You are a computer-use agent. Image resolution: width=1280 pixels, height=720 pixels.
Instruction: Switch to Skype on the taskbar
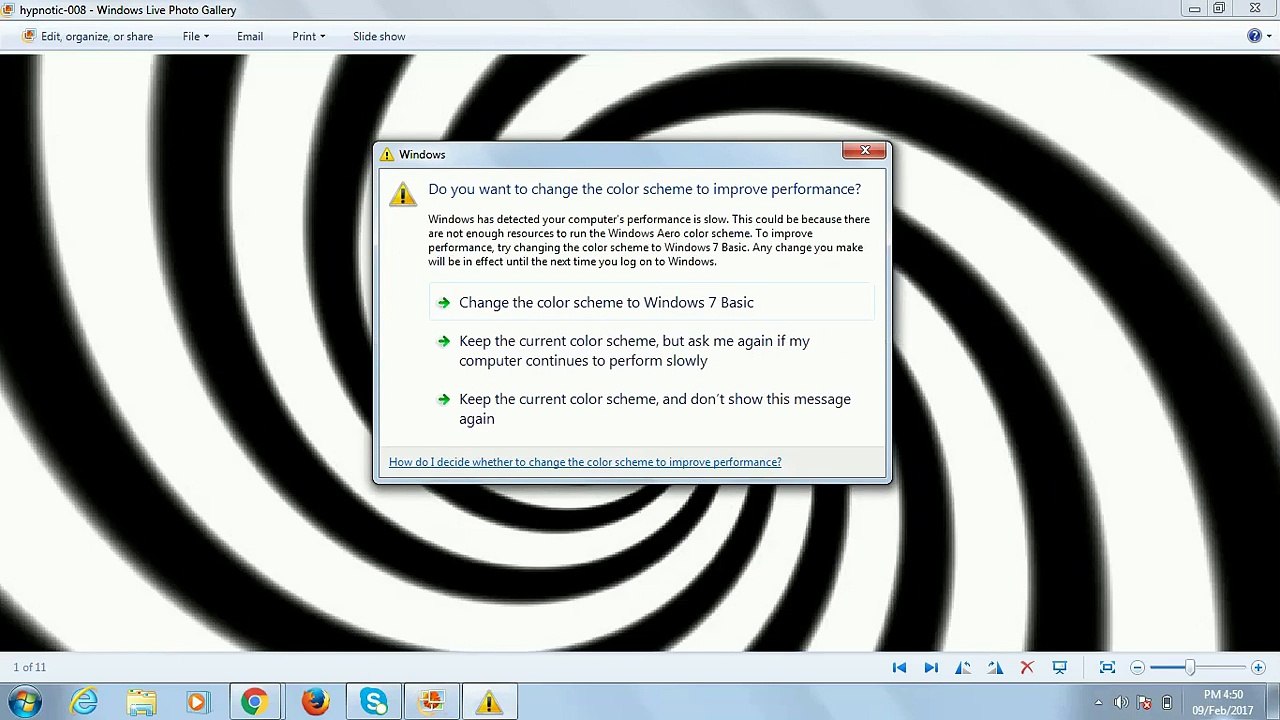tap(374, 702)
